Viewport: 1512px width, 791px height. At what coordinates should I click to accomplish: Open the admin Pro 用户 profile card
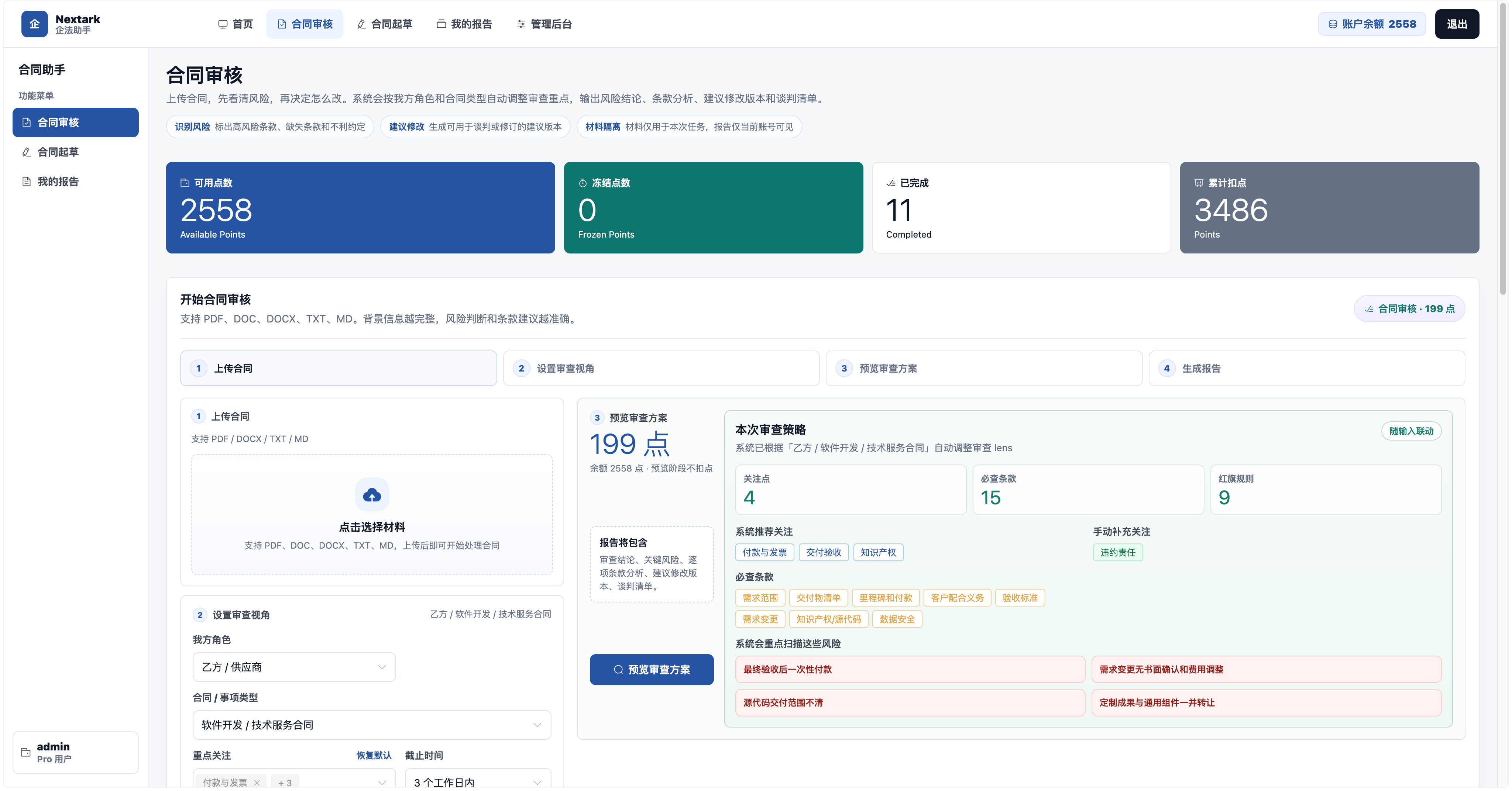76,752
